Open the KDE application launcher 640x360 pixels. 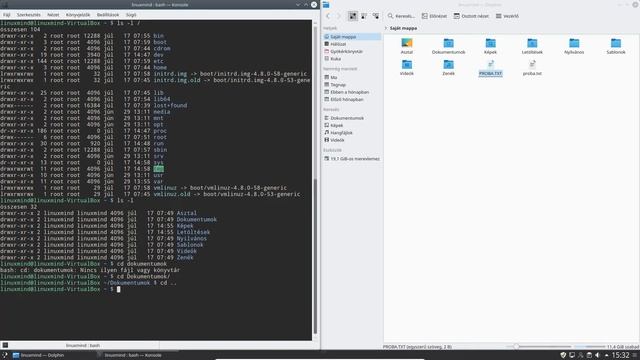tap(4, 355)
